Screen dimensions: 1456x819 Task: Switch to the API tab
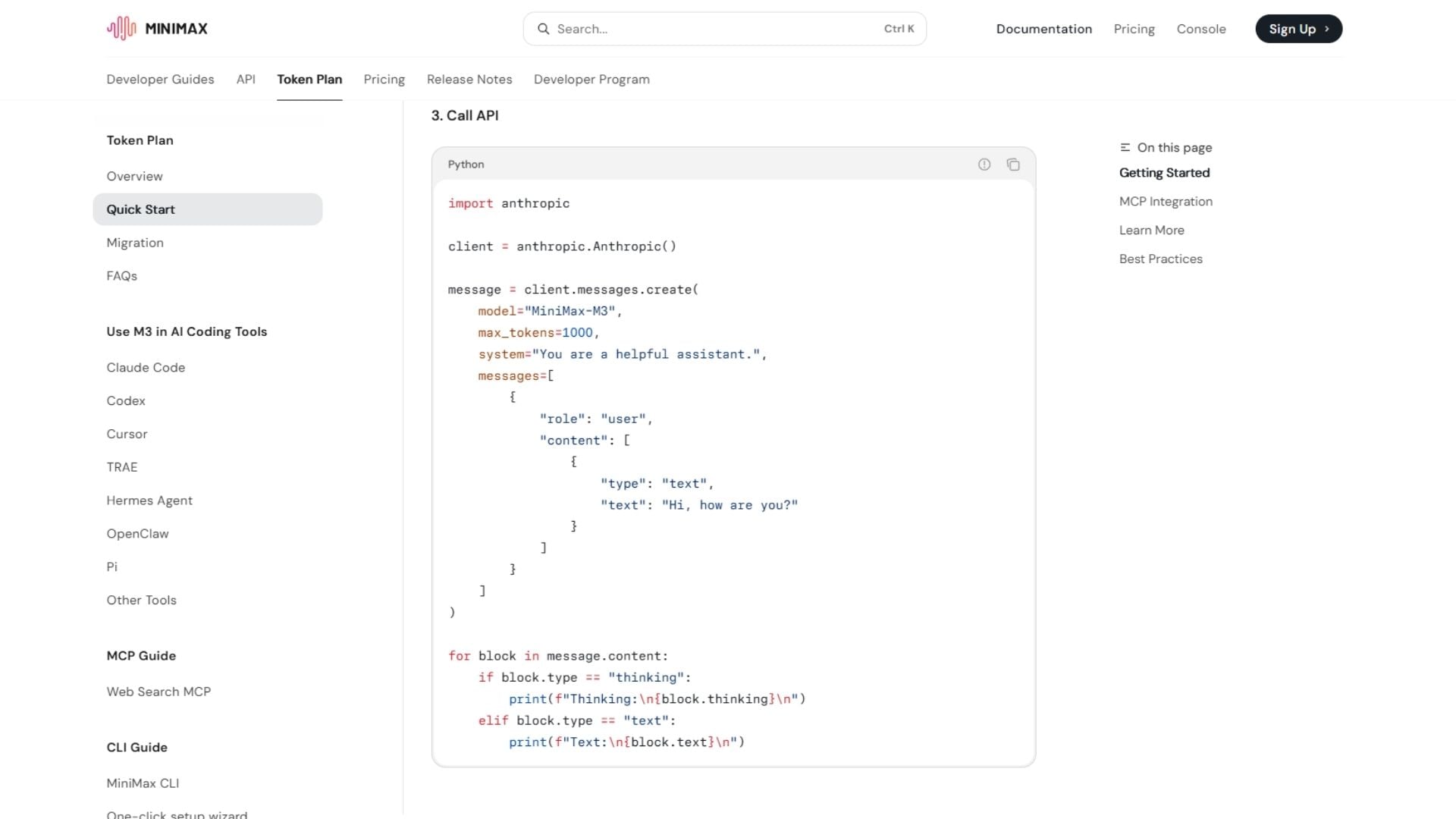(x=246, y=80)
